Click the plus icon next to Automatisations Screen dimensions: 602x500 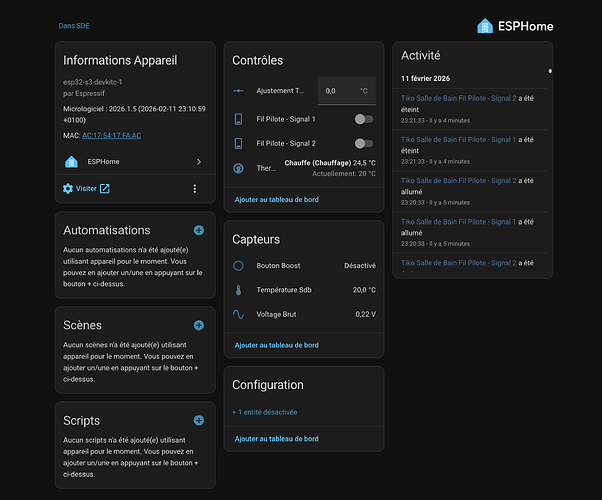[x=198, y=230]
